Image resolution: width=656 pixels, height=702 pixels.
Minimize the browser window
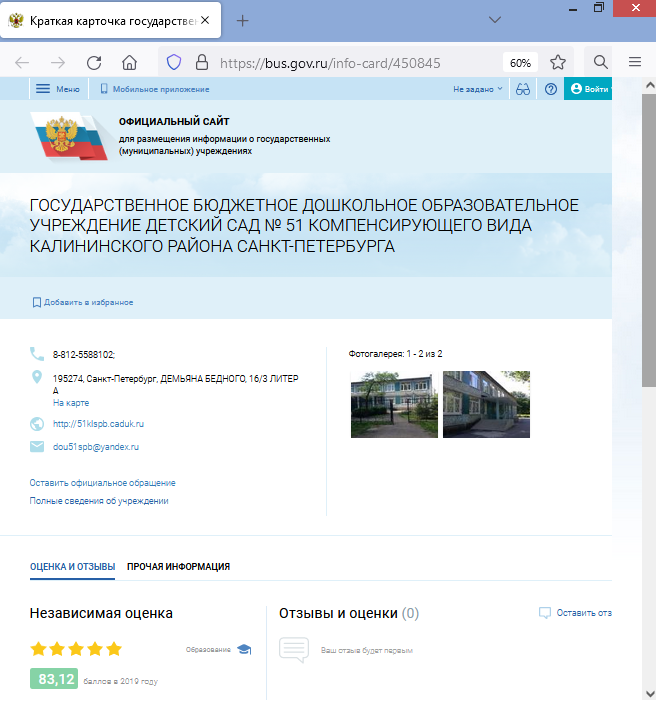click(573, 9)
